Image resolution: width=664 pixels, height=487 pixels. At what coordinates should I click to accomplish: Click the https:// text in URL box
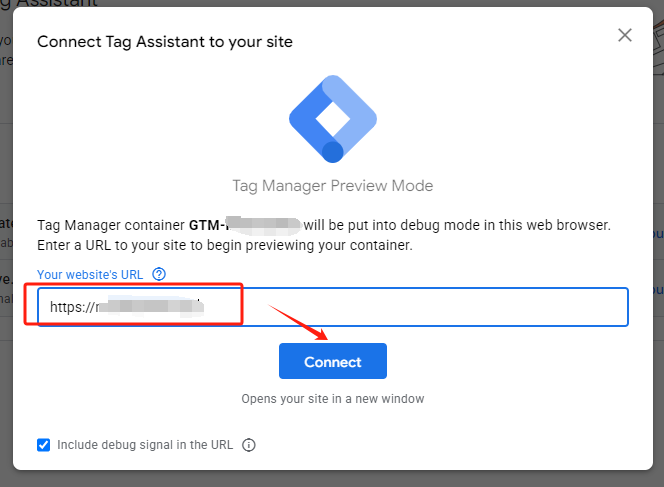[70, 307]
